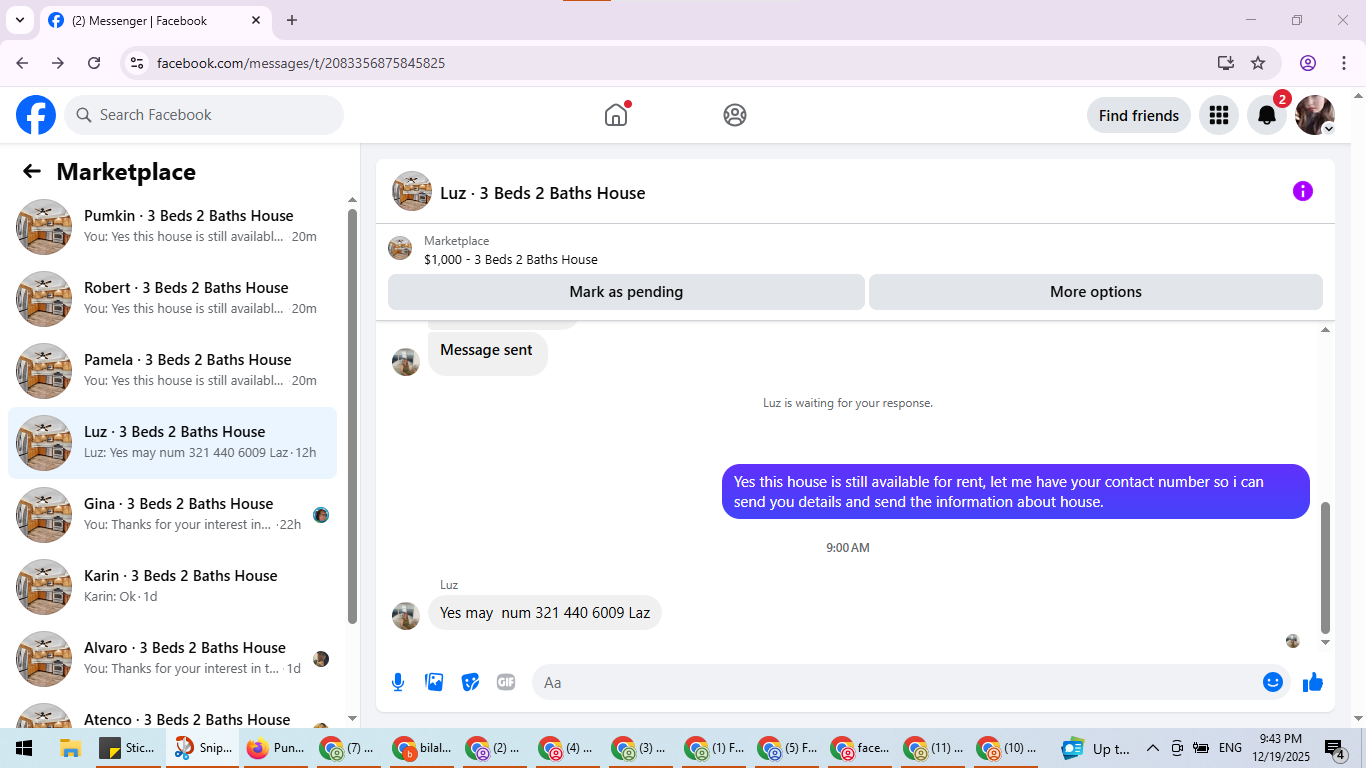The image size is (1366, 768).
Task: Click the install app icon in address bar
Action: (1226, 63)
